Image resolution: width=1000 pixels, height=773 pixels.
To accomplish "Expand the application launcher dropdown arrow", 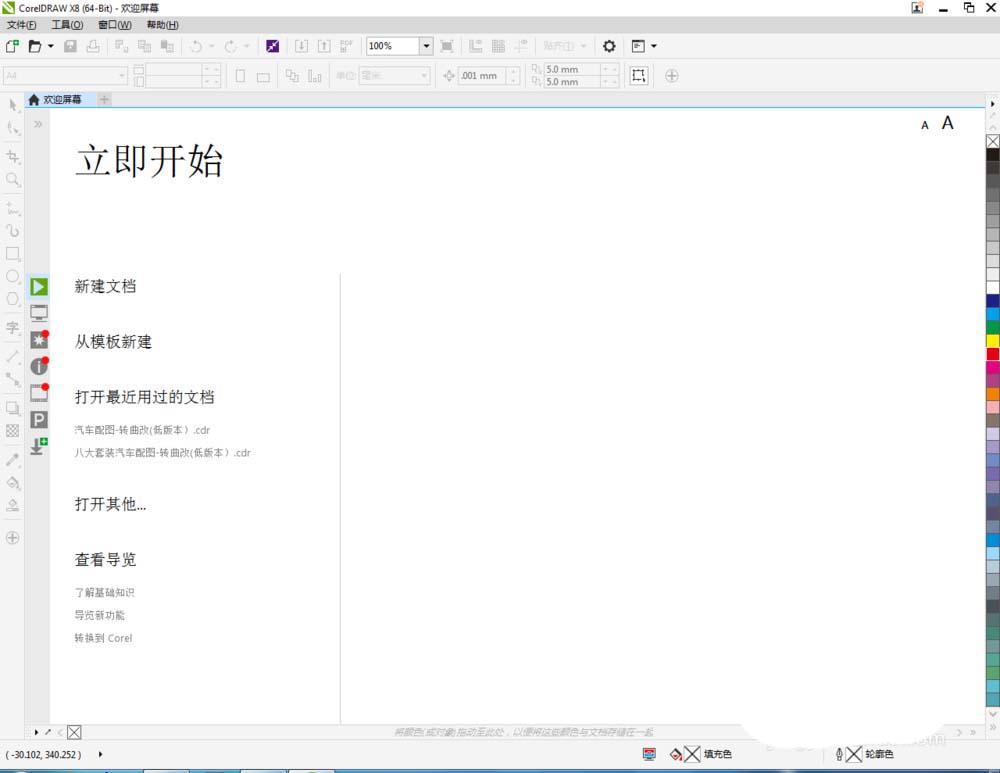I will pos(654,46).
